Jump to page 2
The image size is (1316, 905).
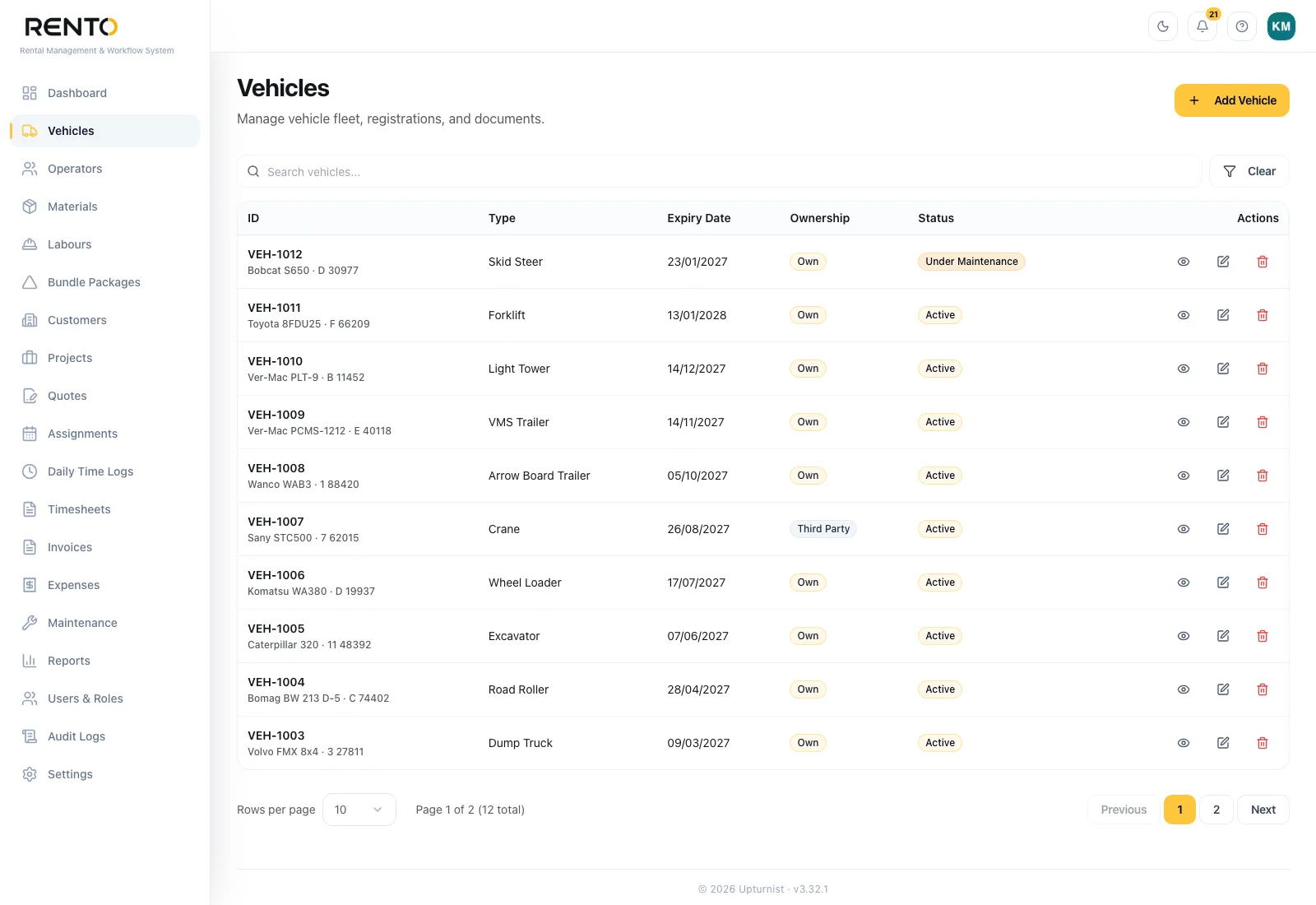tap(1216, 810)
